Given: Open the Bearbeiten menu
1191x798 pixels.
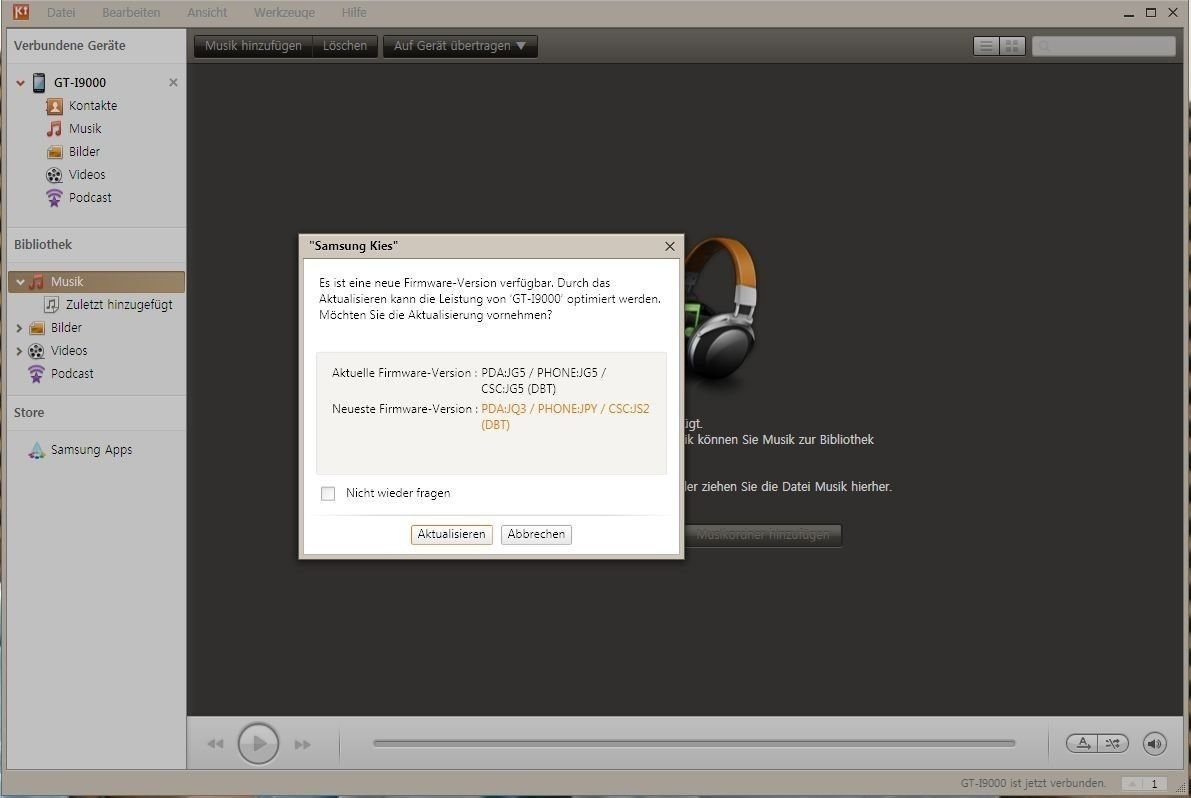Looking at the screenshot, I should (131, 12).
